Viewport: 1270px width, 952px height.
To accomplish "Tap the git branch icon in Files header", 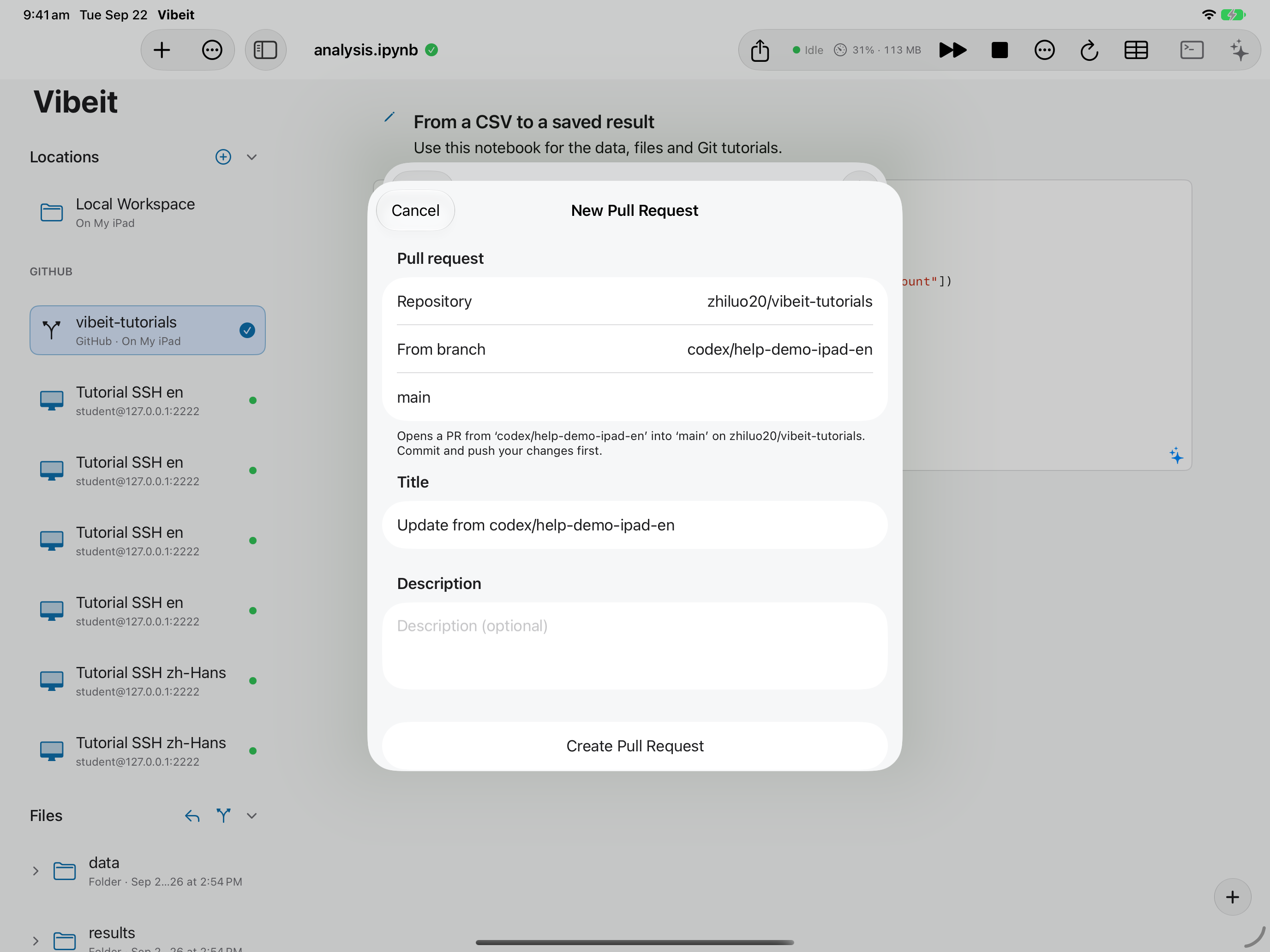I will (x=223, y=815).
